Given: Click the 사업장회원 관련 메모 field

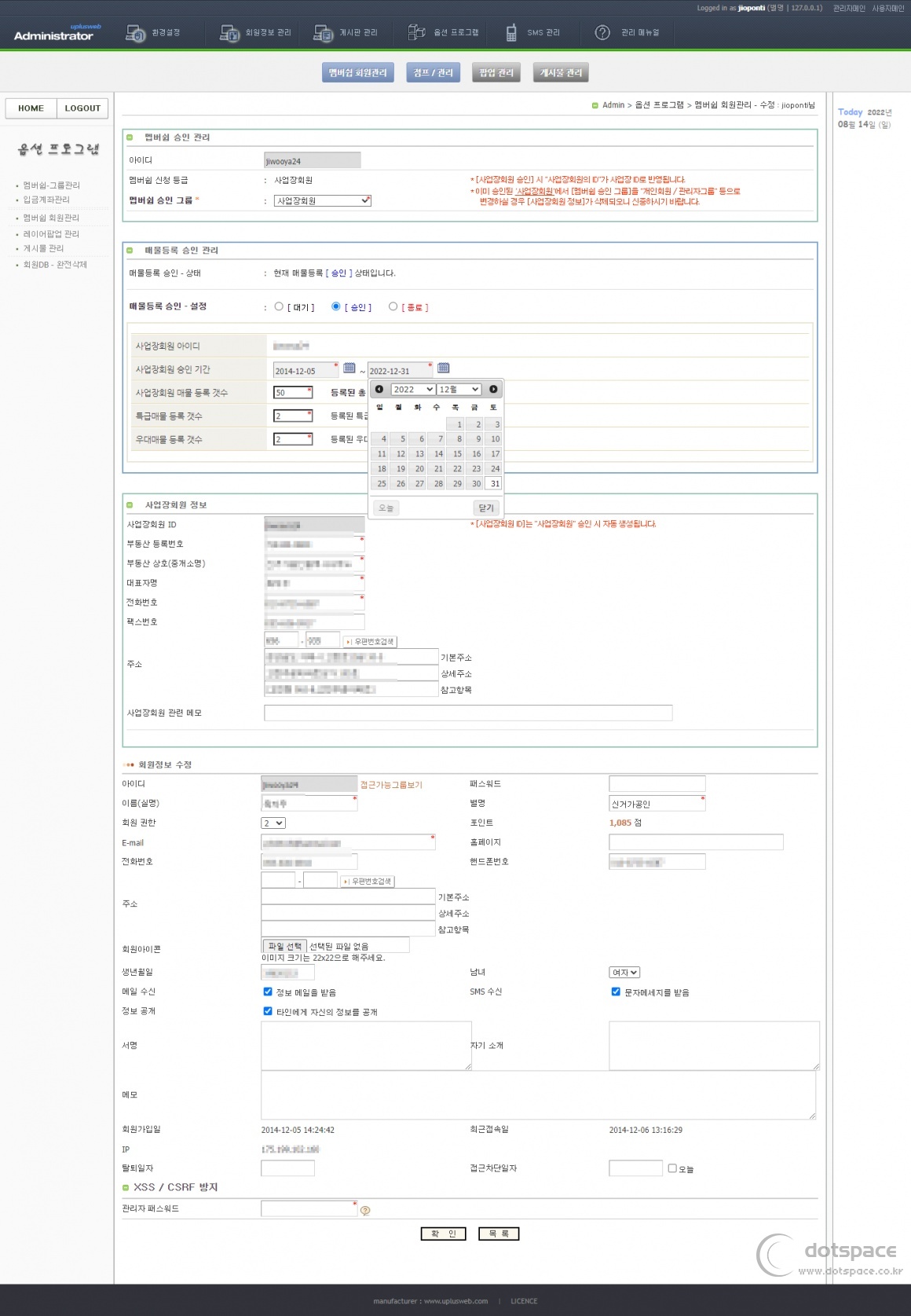Looking at the screenshot, I should [x=468, y=713].
